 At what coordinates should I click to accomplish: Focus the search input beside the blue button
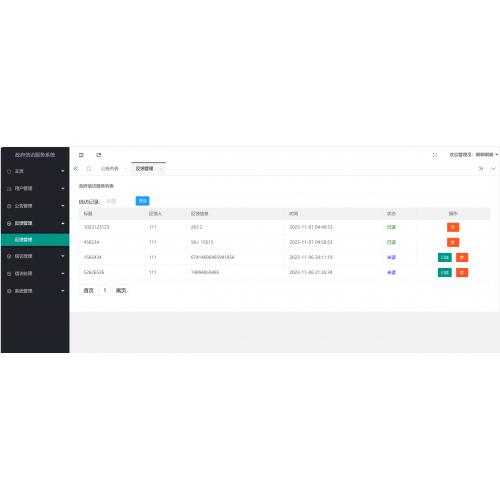[x=118, y=201]
